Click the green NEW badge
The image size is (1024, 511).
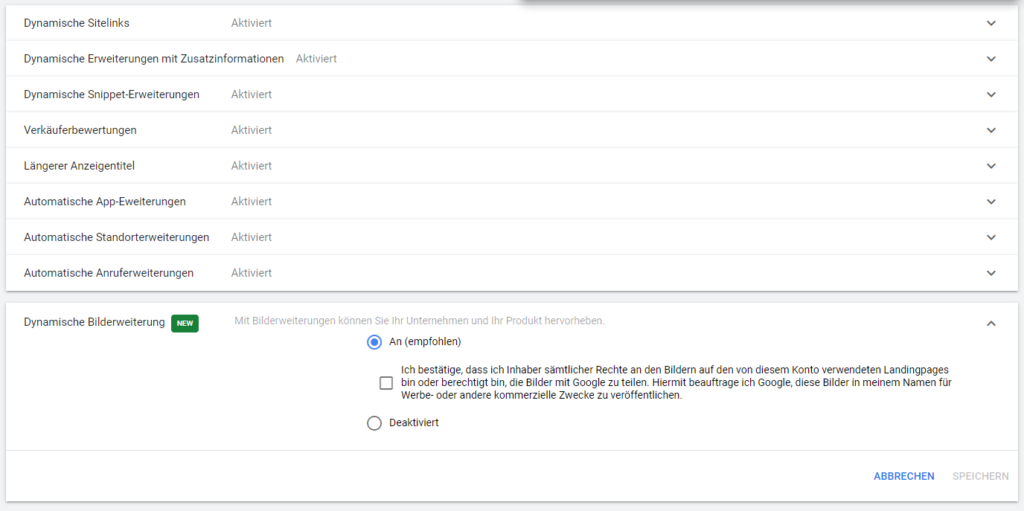click(x=185, y=323)
